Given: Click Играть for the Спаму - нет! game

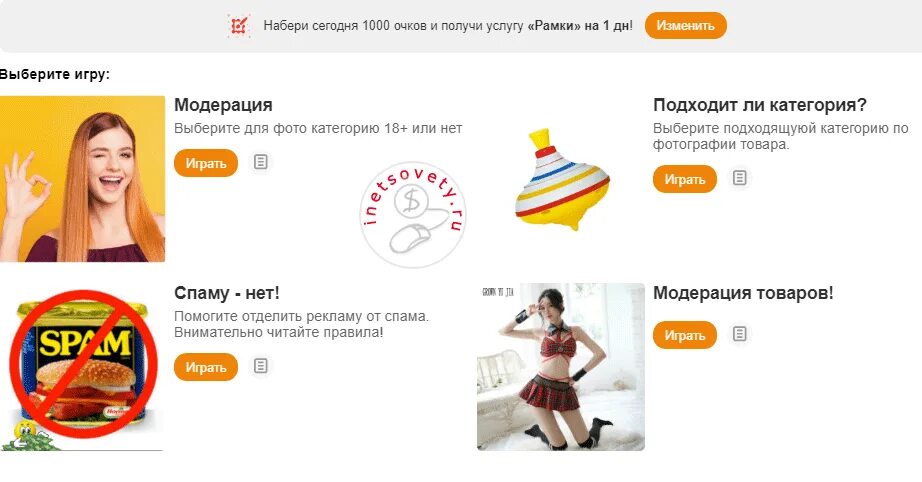Looking at the screenshot, I should click(x=206, y=367).
